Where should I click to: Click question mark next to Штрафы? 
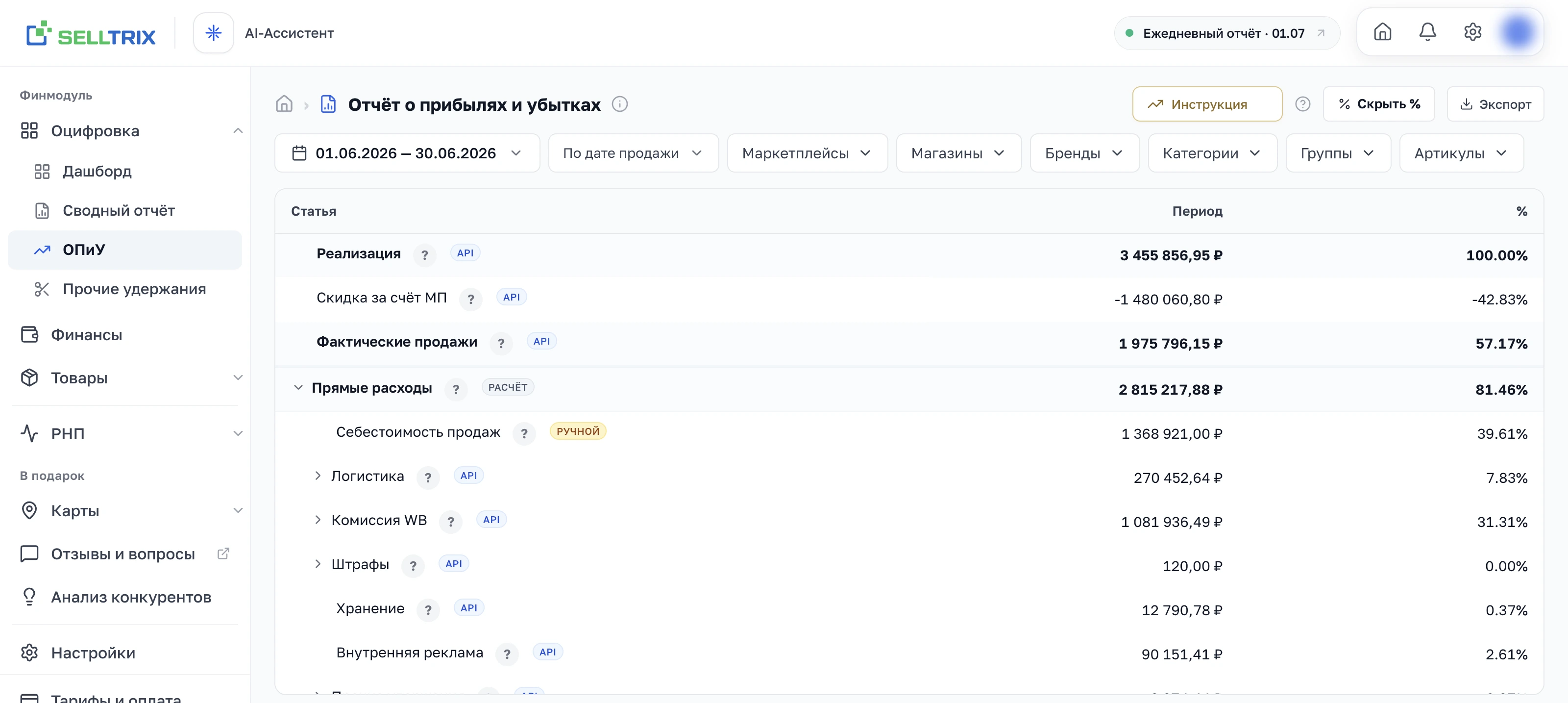(413, 566)
